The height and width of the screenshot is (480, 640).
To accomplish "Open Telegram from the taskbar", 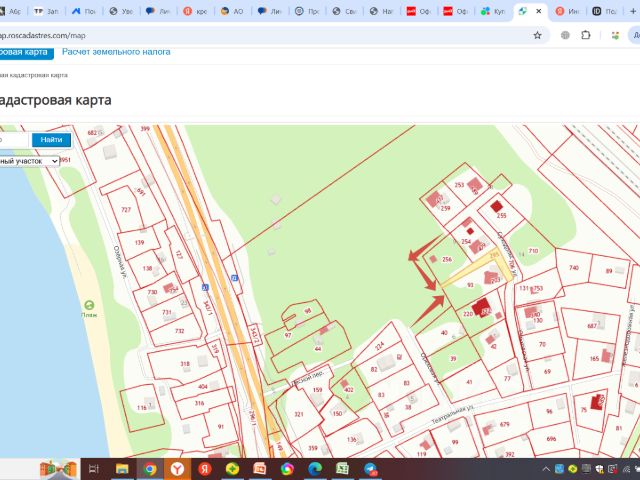I will (370, 469).
